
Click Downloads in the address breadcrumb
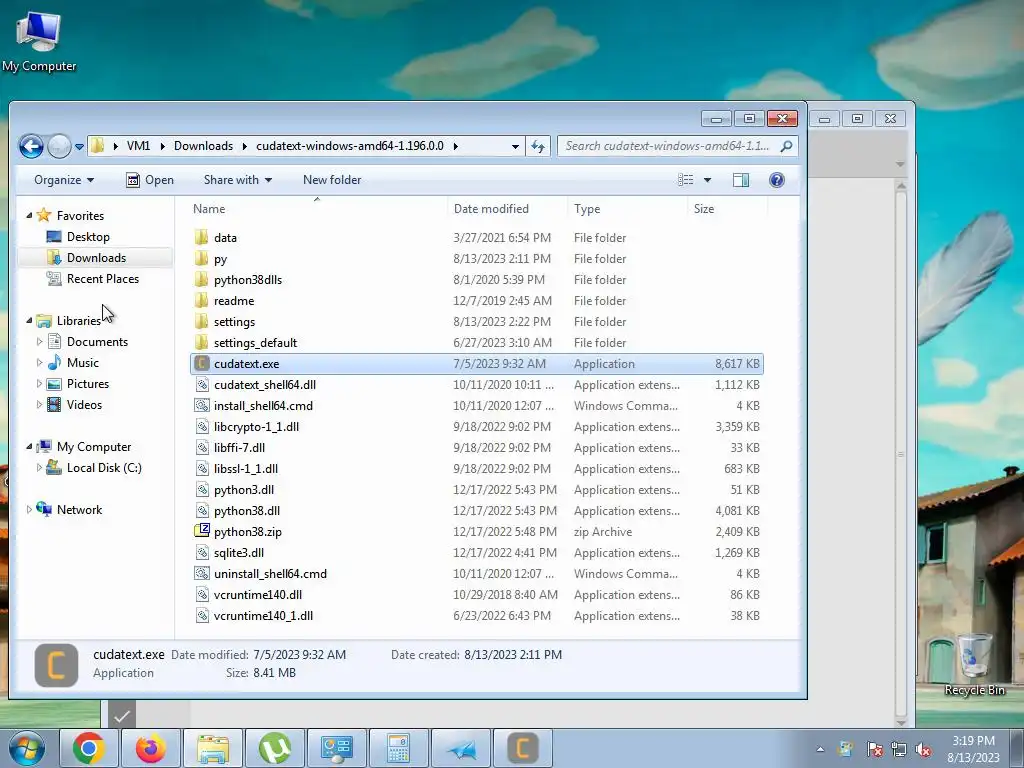click(x=203, y=146)
